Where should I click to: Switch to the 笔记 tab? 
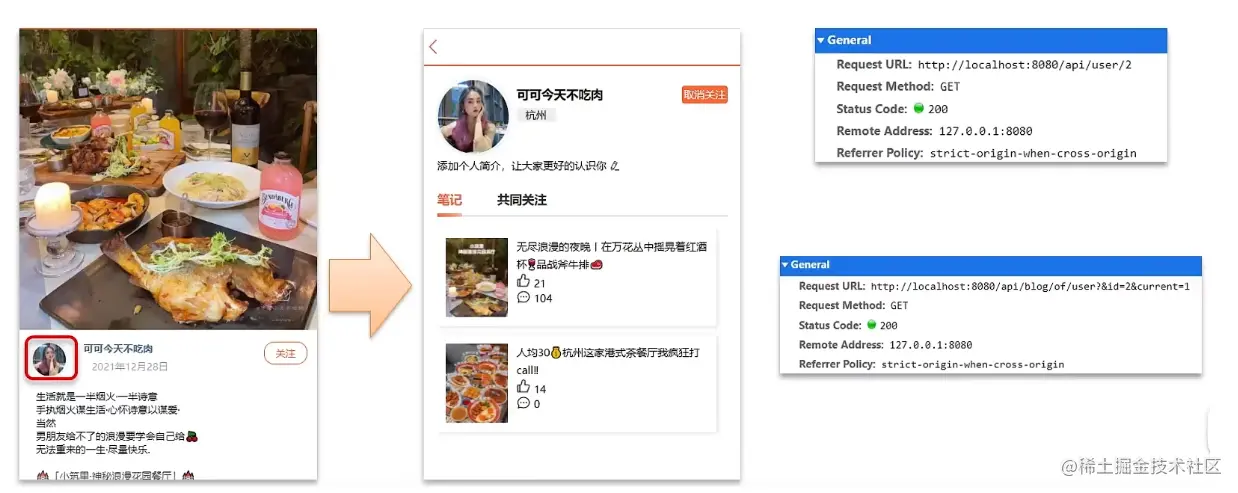[449, 200]
